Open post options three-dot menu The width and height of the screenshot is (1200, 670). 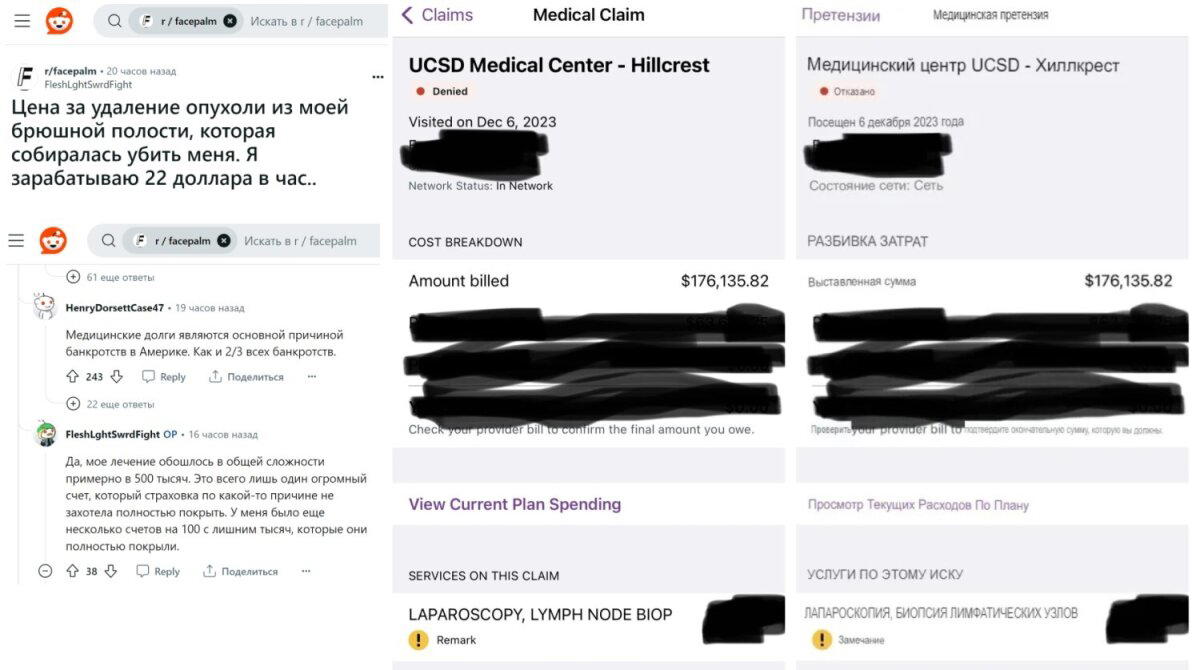point(377,77)
